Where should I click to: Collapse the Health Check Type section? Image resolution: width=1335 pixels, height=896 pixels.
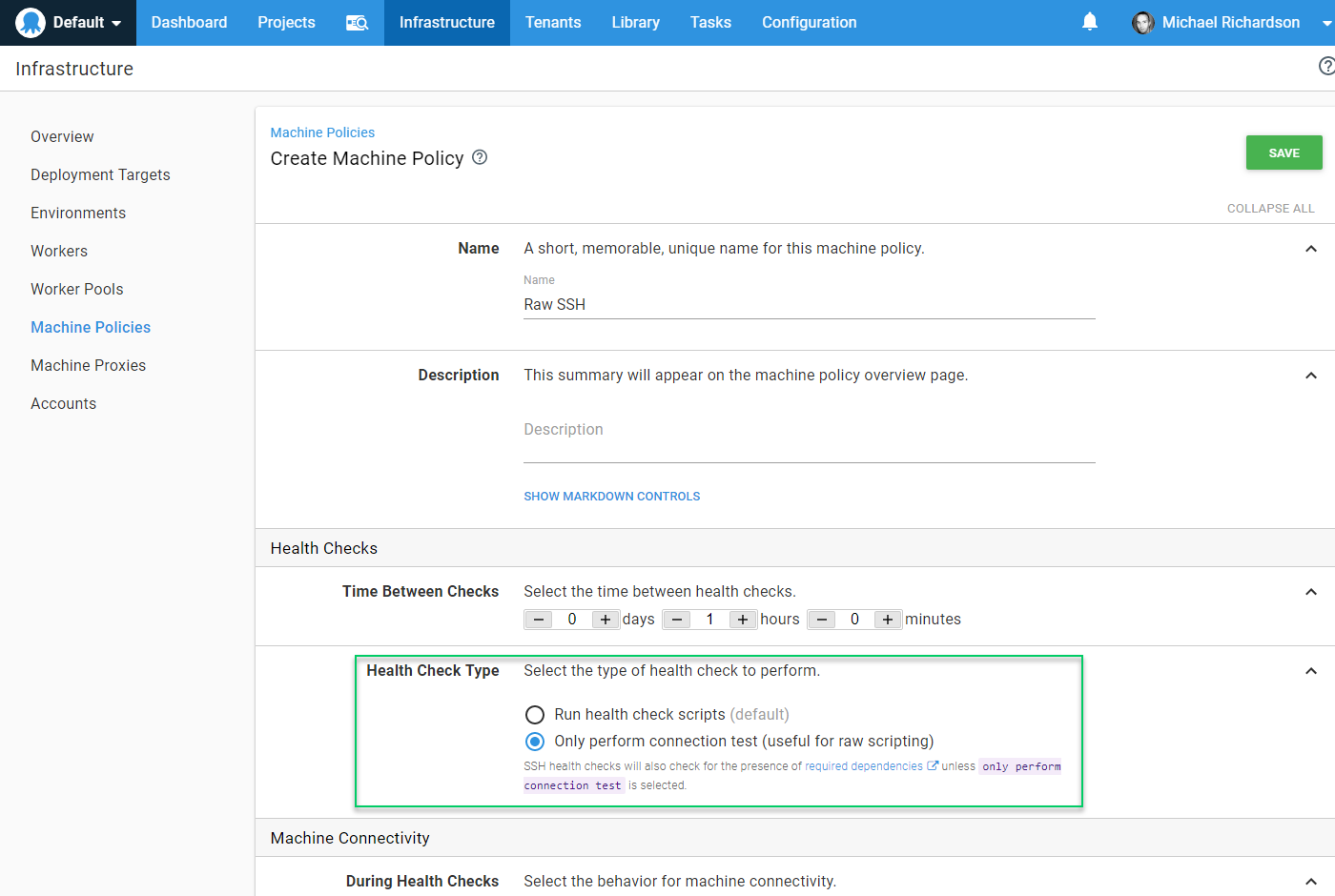(1311, 670)
